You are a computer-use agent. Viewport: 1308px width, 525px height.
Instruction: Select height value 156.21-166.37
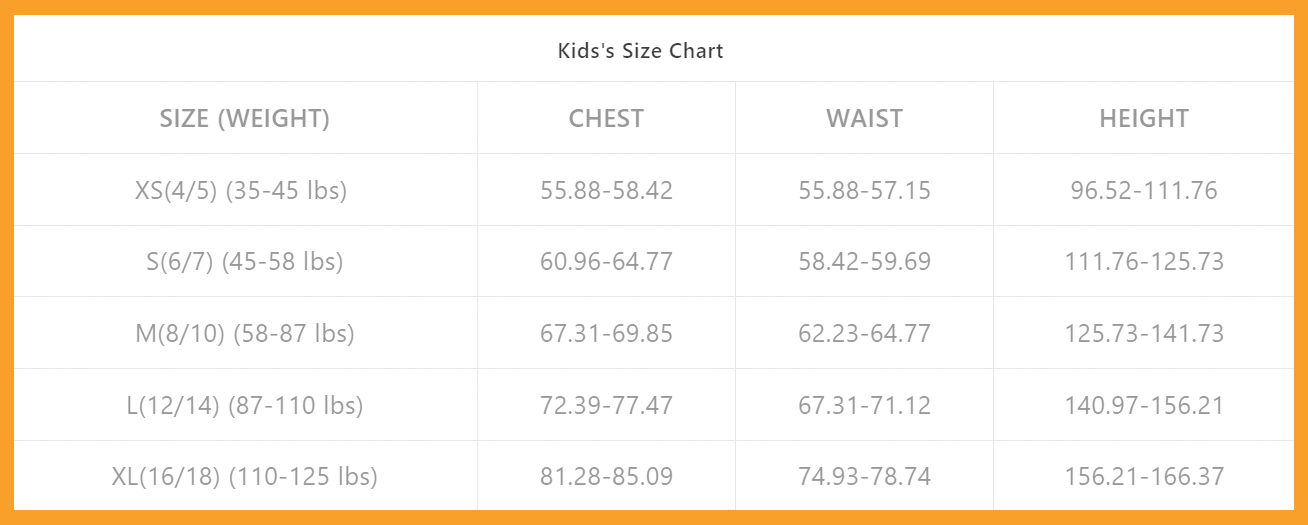pos(1144,476)
